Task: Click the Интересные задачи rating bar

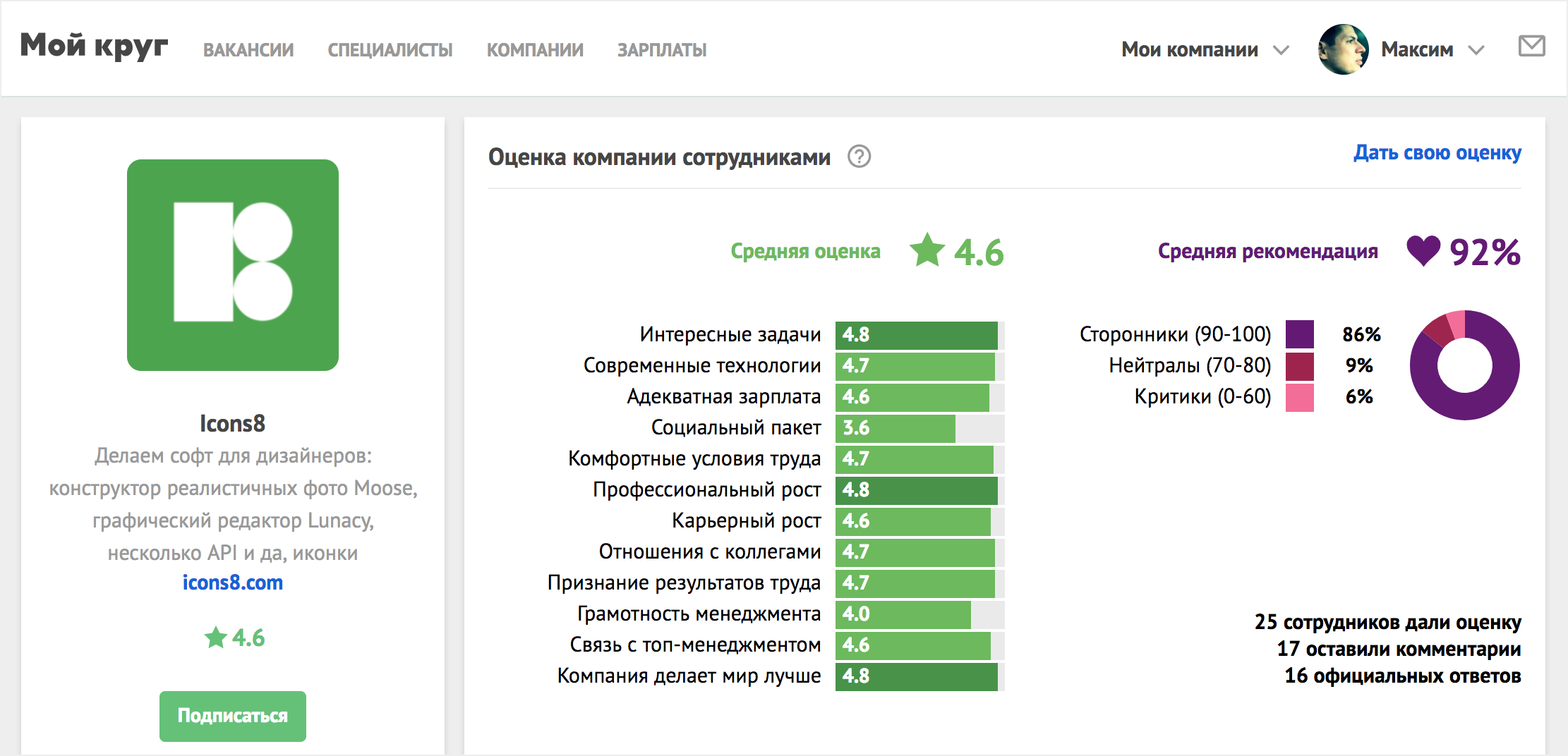Action: [919, 335]
